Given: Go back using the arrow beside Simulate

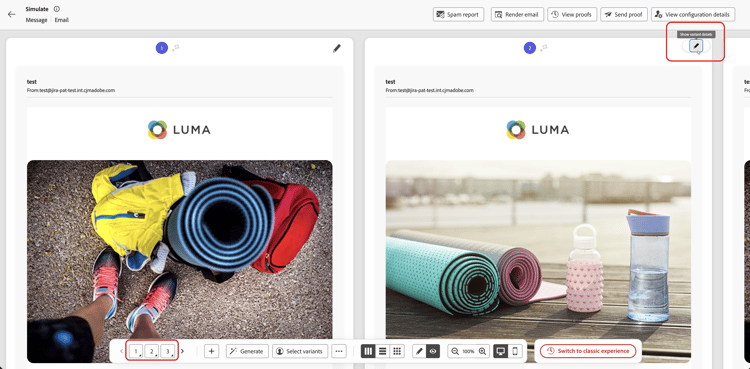Looking at the screenshot, I should tap(11, 14).
